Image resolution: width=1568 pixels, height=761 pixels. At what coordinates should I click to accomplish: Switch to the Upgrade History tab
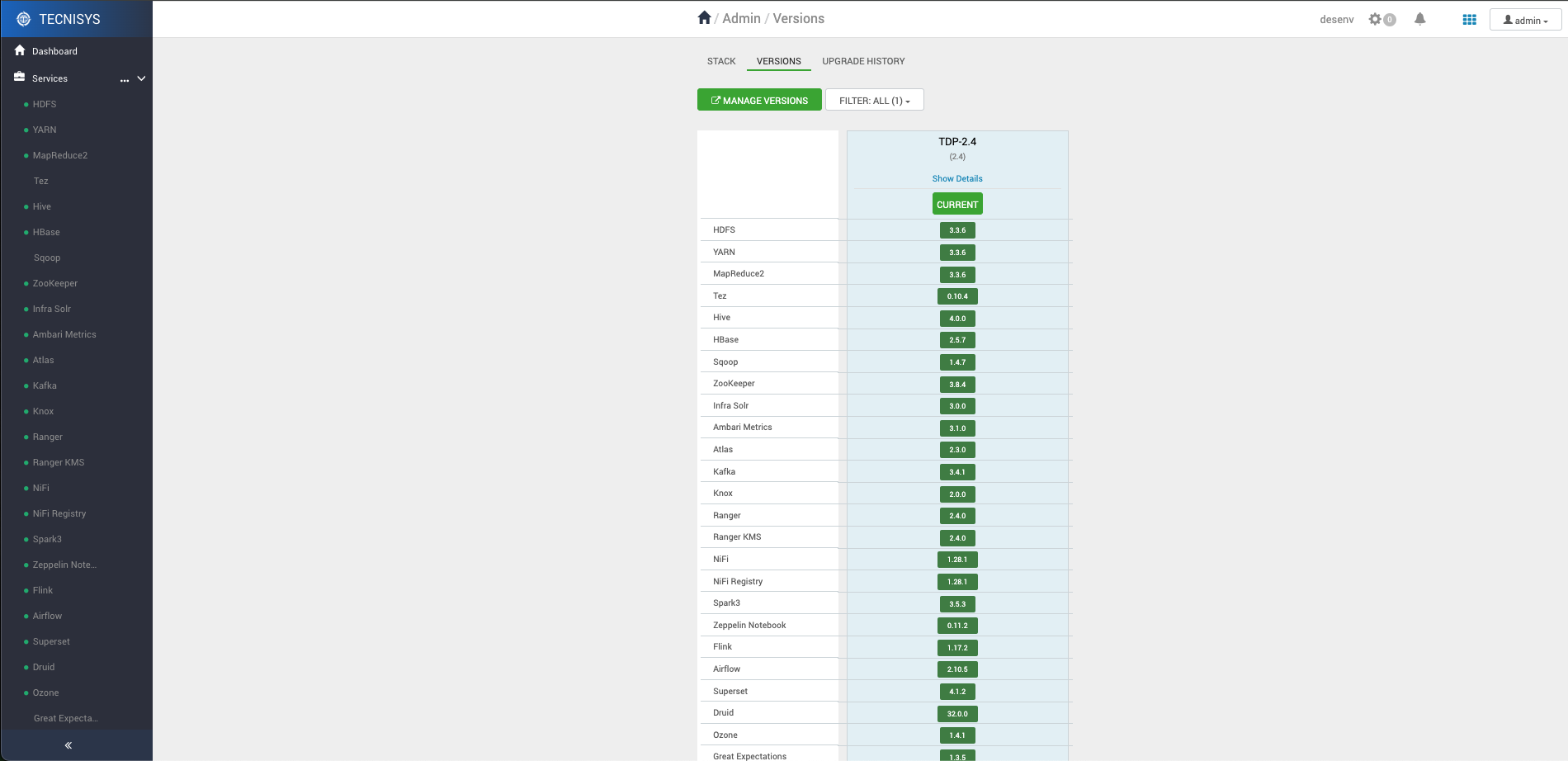click(x=863, y=61)
